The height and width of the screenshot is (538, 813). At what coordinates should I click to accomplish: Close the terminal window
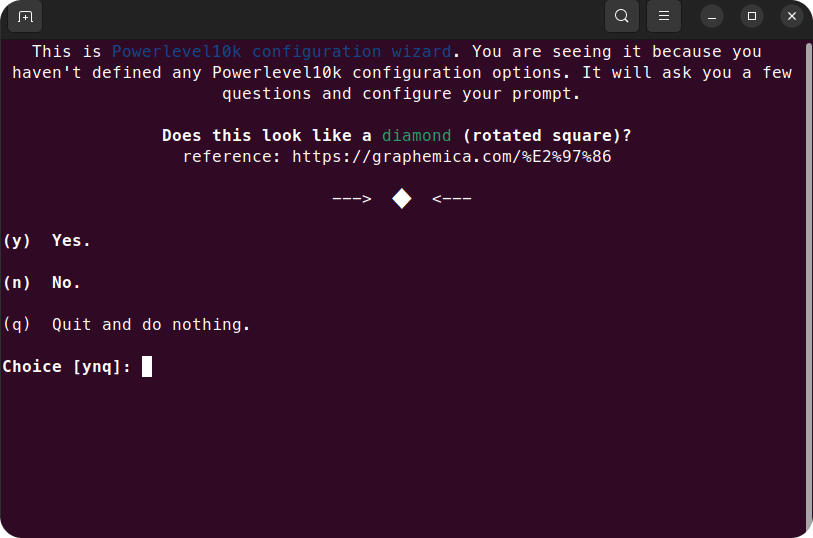(791, 16)
